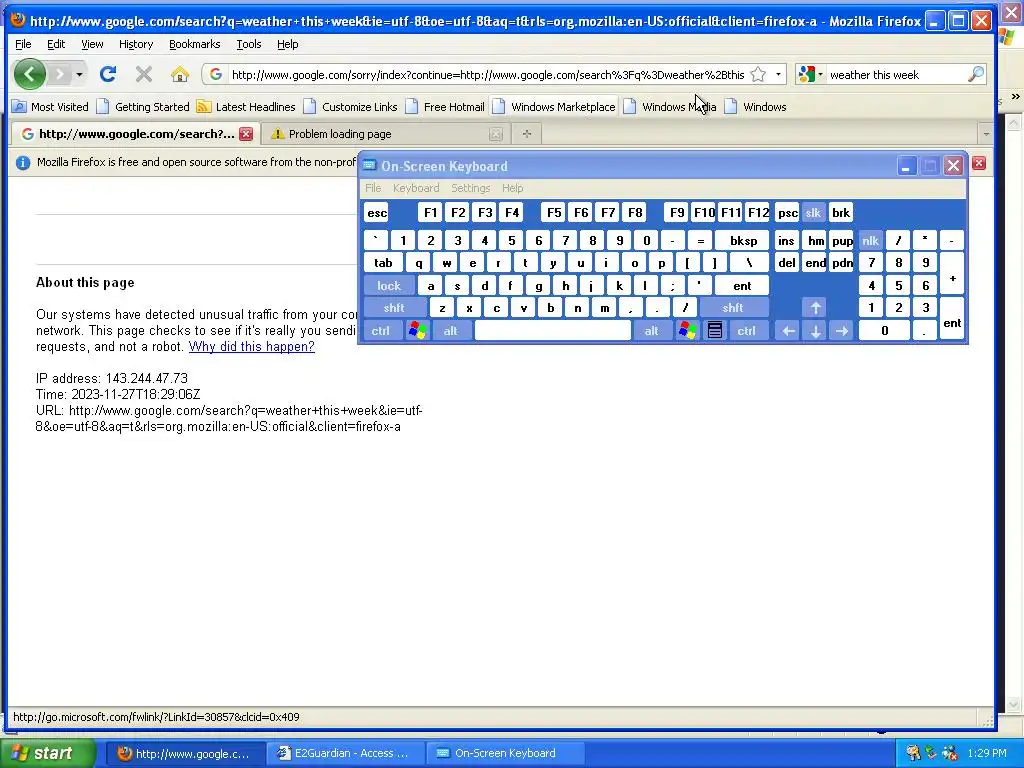The width and height of the screenshot is (1024, 768).
Task: Click the up arrow key on keyboard
Action: (x=815, y=308)
